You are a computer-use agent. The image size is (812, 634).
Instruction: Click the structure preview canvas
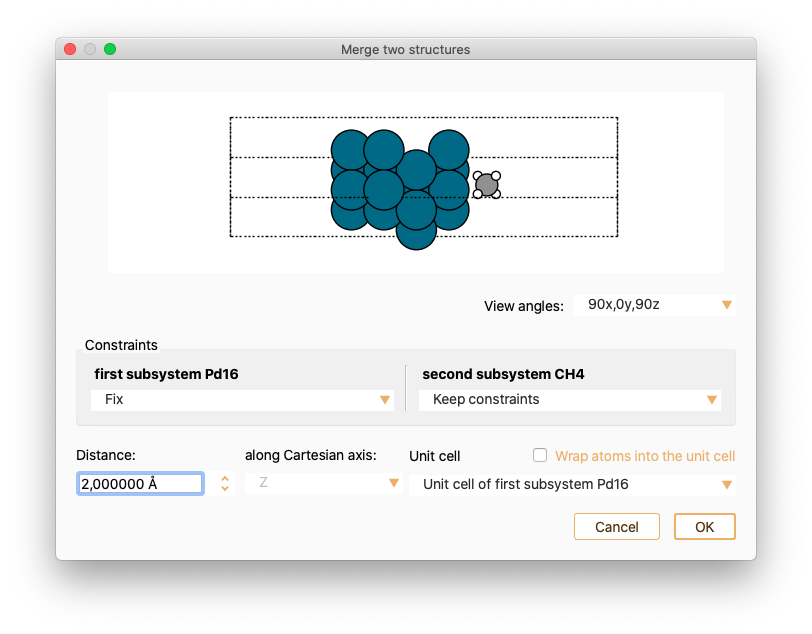pyautogui.click(x=416, y=182)
